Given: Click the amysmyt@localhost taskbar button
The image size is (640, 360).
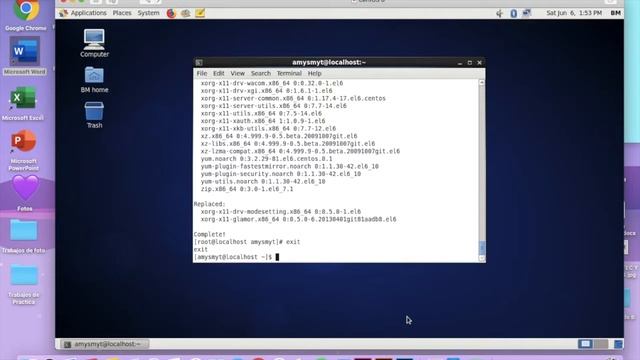Looking at the screenshot, I should tap(104, 344).
